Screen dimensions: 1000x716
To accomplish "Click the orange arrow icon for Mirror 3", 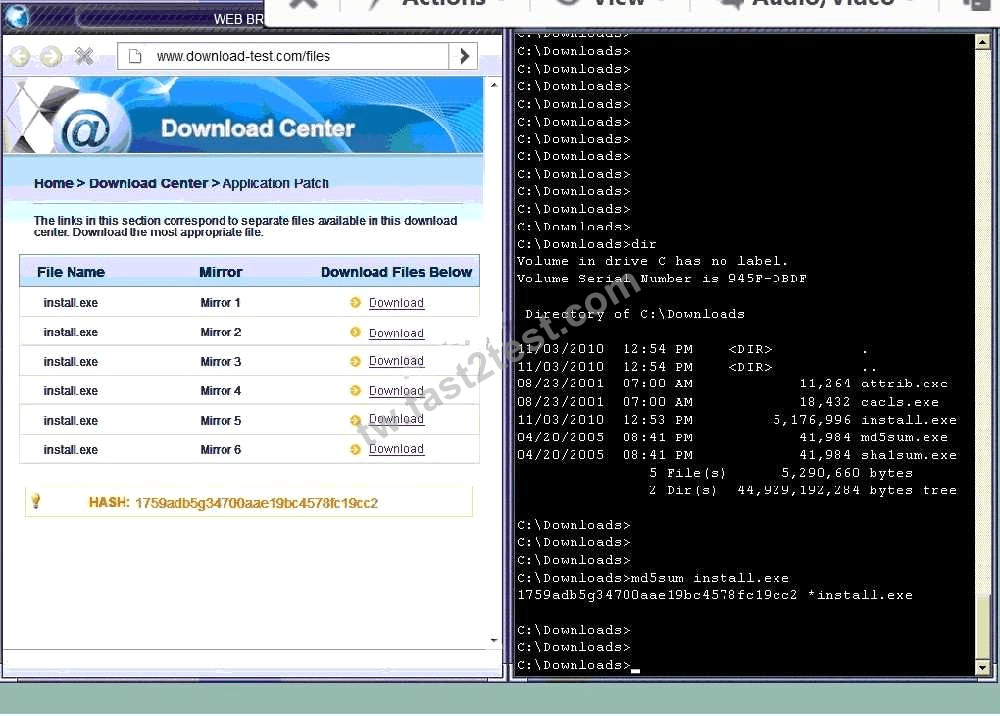I will [x=356, y=362].
